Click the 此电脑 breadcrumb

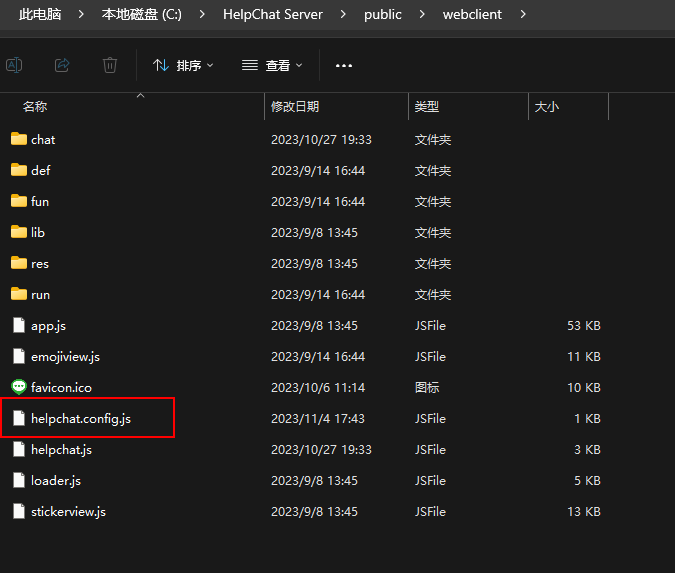40,15
